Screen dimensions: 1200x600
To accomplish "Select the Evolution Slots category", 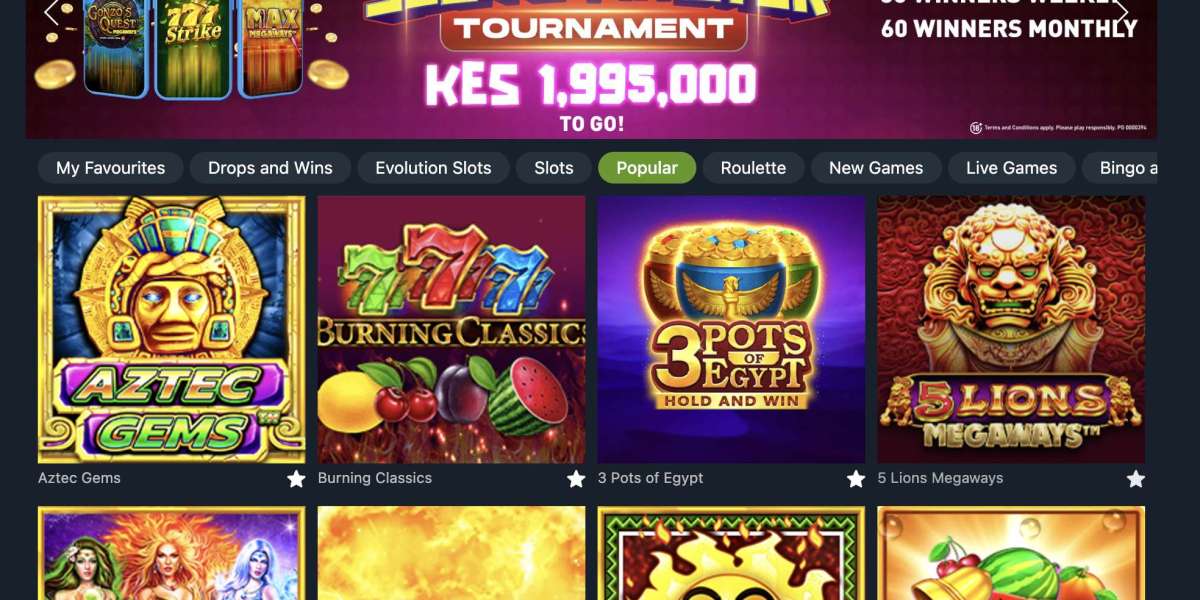I will pos(433,168).
